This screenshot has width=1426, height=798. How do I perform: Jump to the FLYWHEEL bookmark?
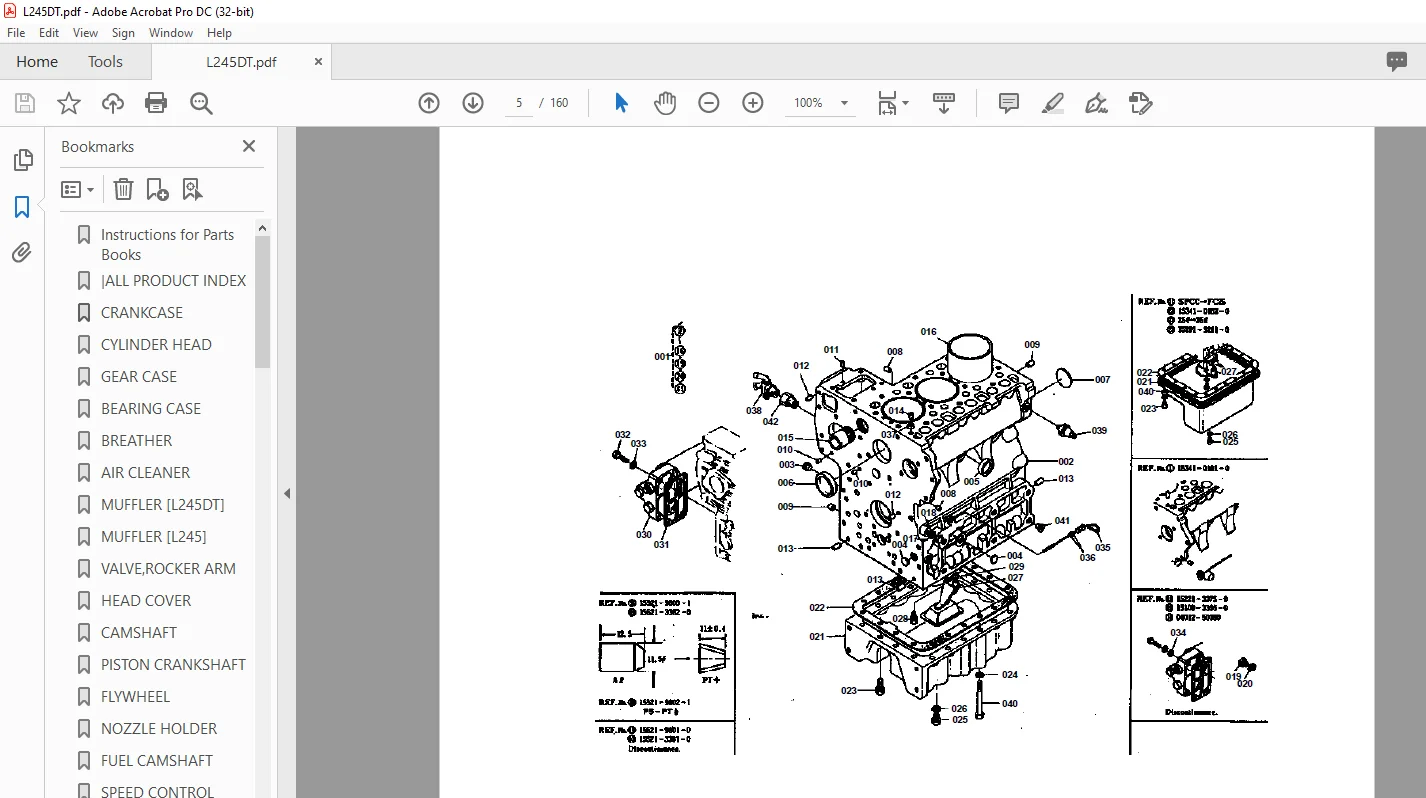point(135,697)
